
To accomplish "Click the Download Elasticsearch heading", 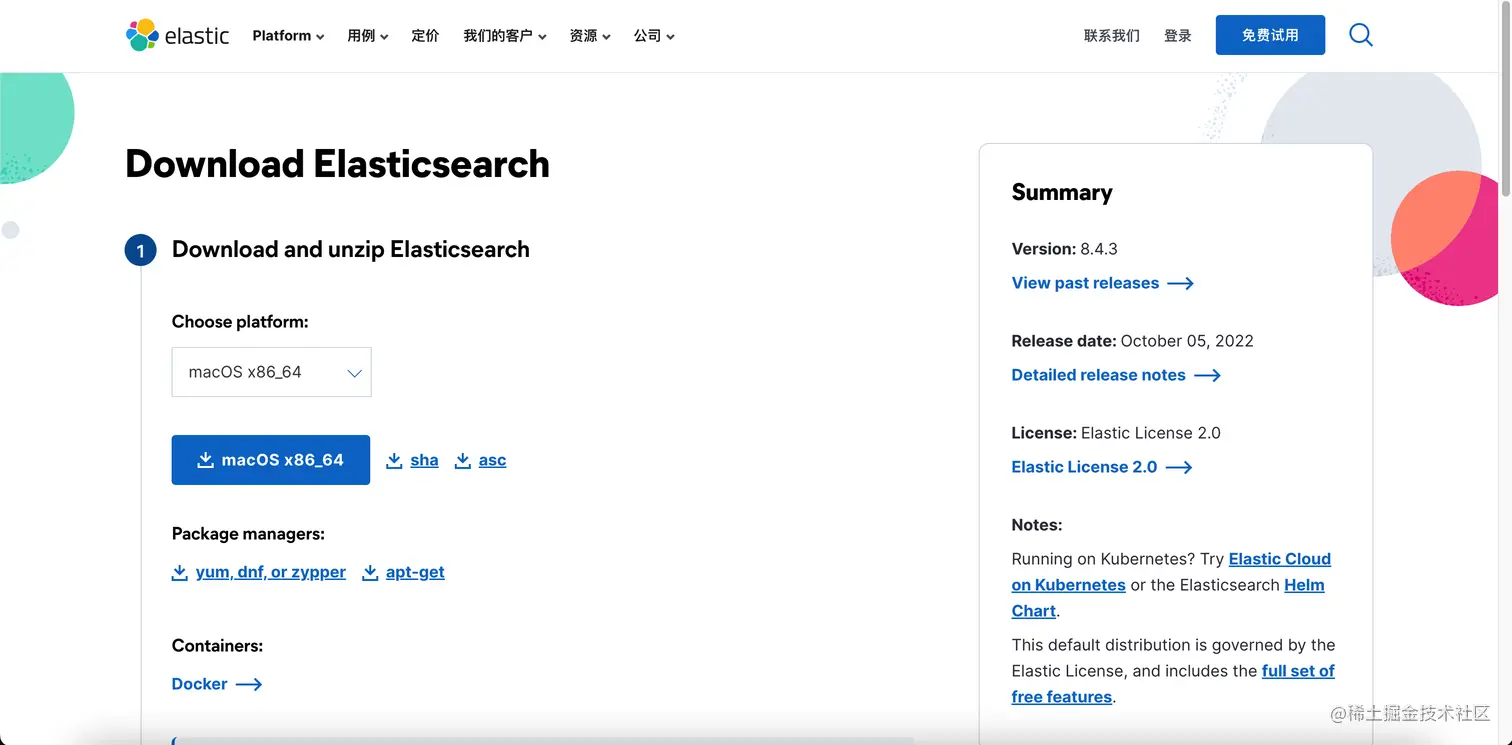I will [x=337, y=164].
